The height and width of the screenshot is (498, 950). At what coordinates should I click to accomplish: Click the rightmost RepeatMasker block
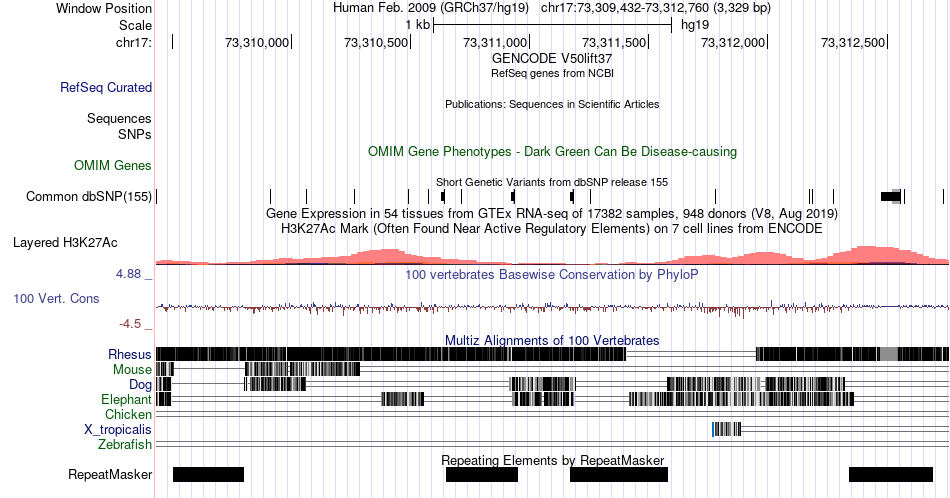pyautogui.click(x=891, y=474)
